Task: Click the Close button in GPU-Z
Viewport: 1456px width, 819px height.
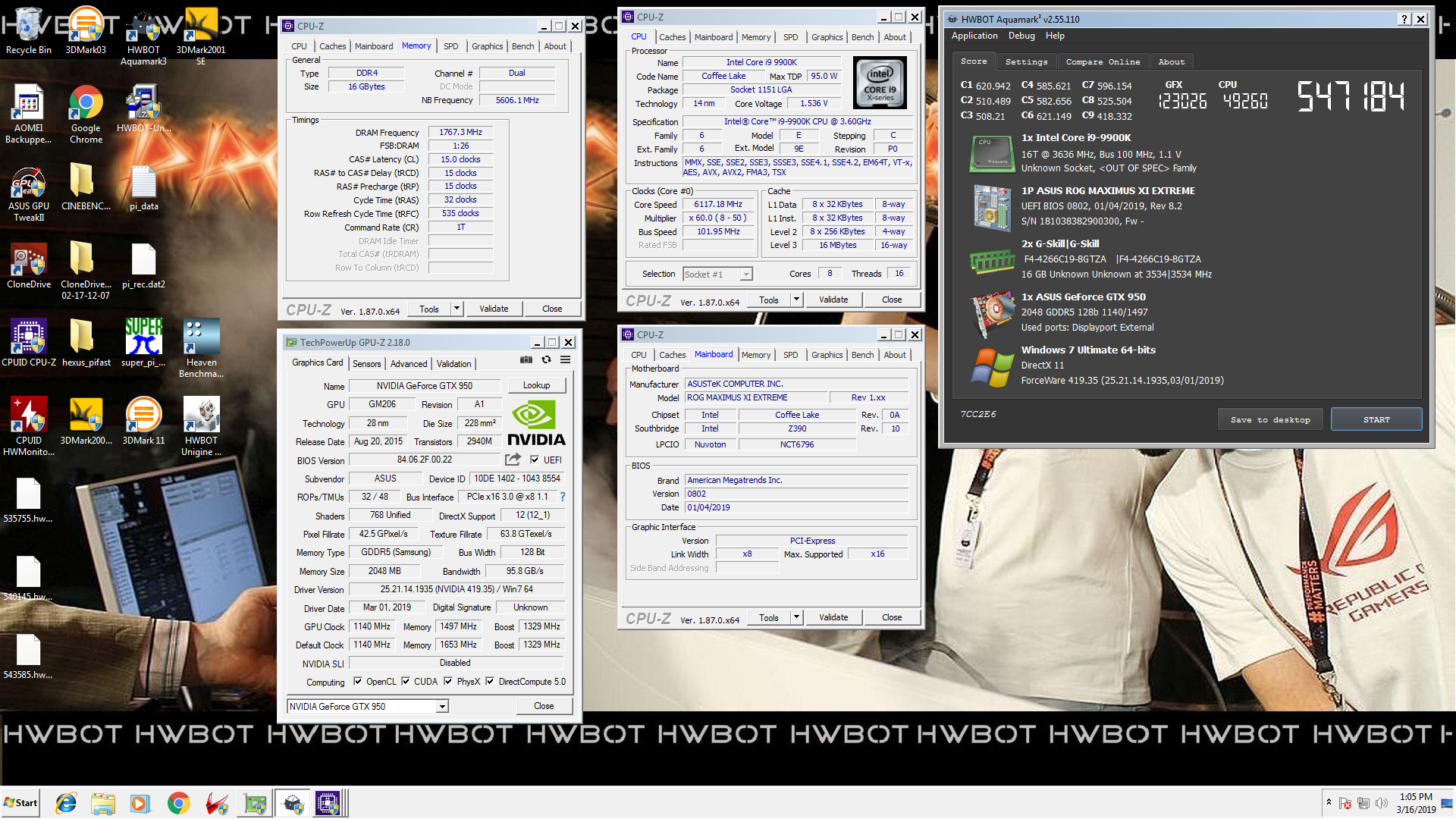Action: click(544, 706)
